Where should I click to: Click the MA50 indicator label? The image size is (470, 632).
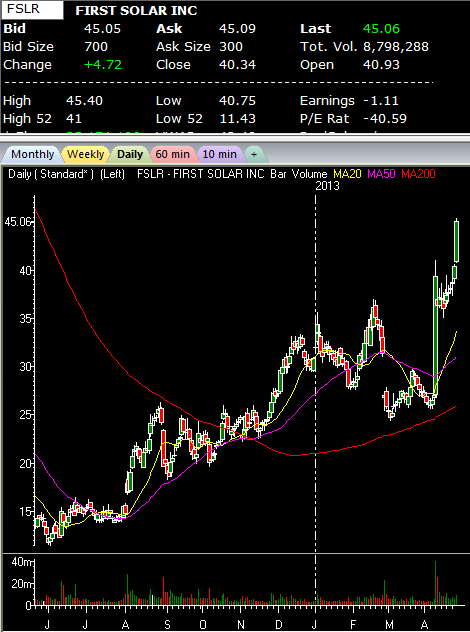tap(381, 174)
